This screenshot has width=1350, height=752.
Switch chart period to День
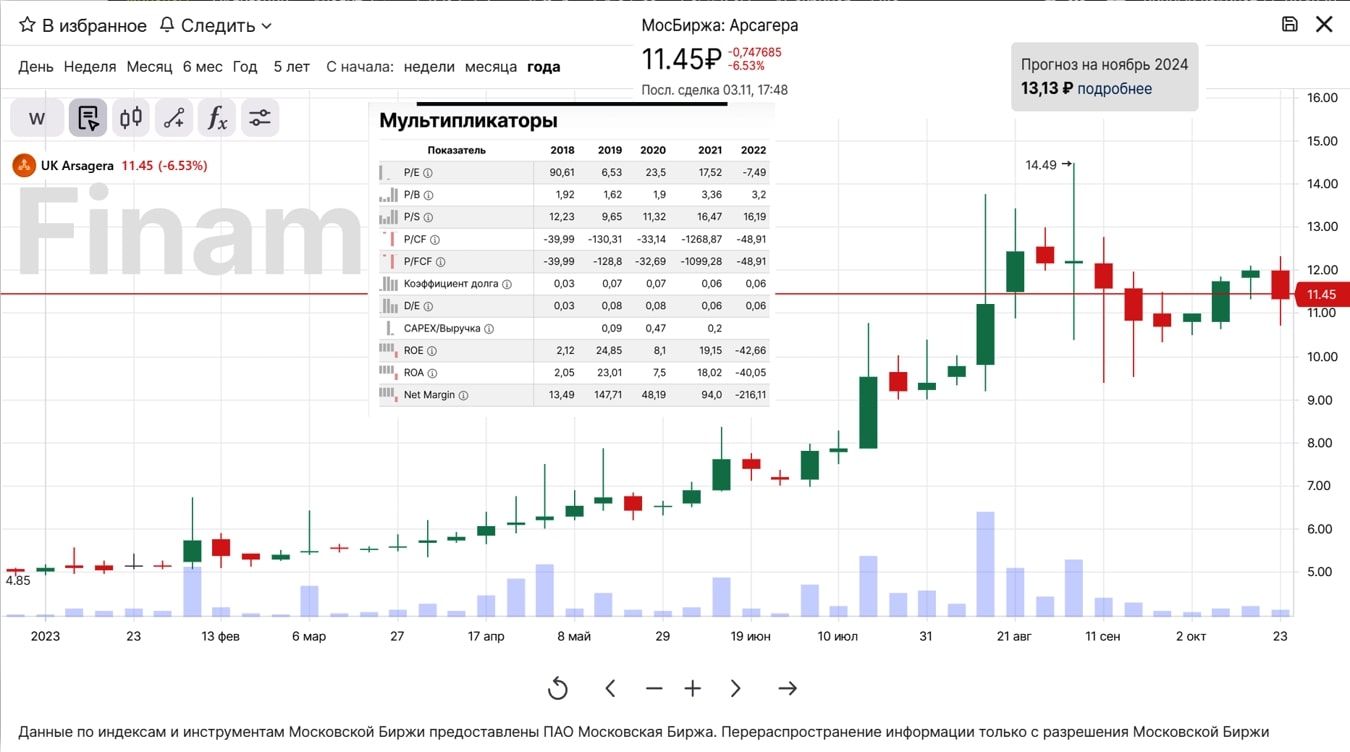pos(36,67)
